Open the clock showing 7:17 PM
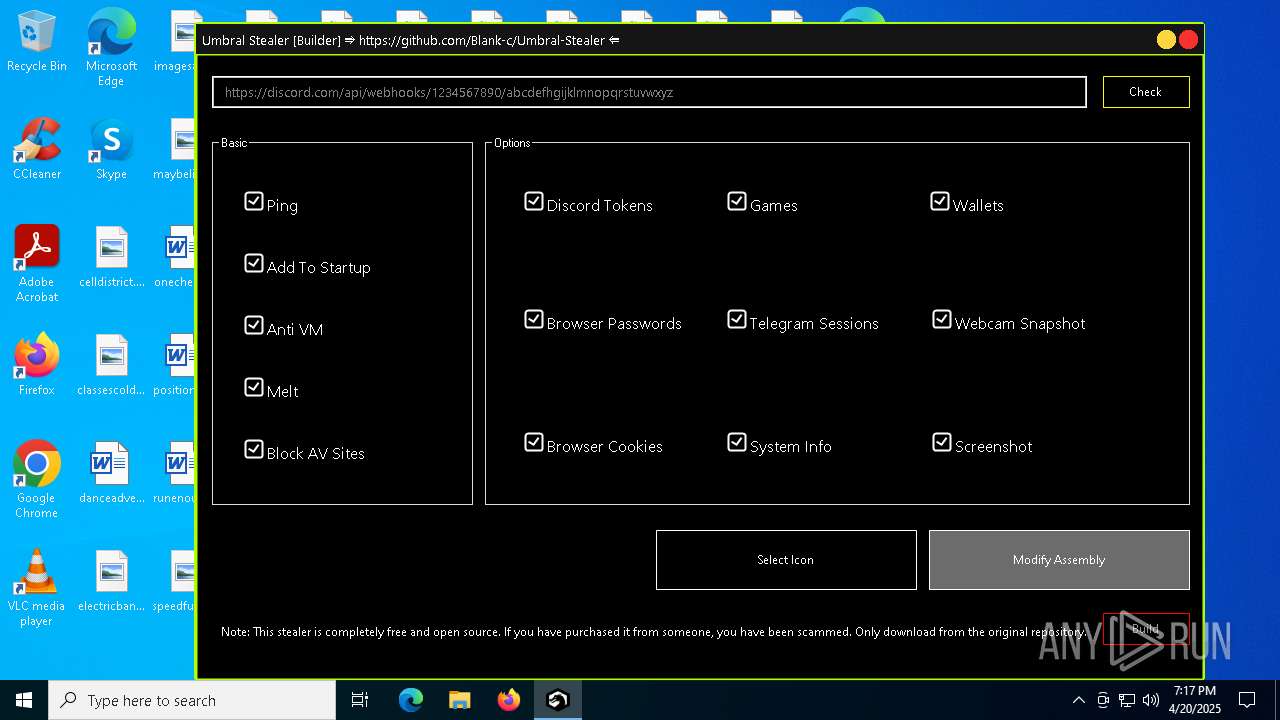1280x720 pixels. click(1195, 700)
